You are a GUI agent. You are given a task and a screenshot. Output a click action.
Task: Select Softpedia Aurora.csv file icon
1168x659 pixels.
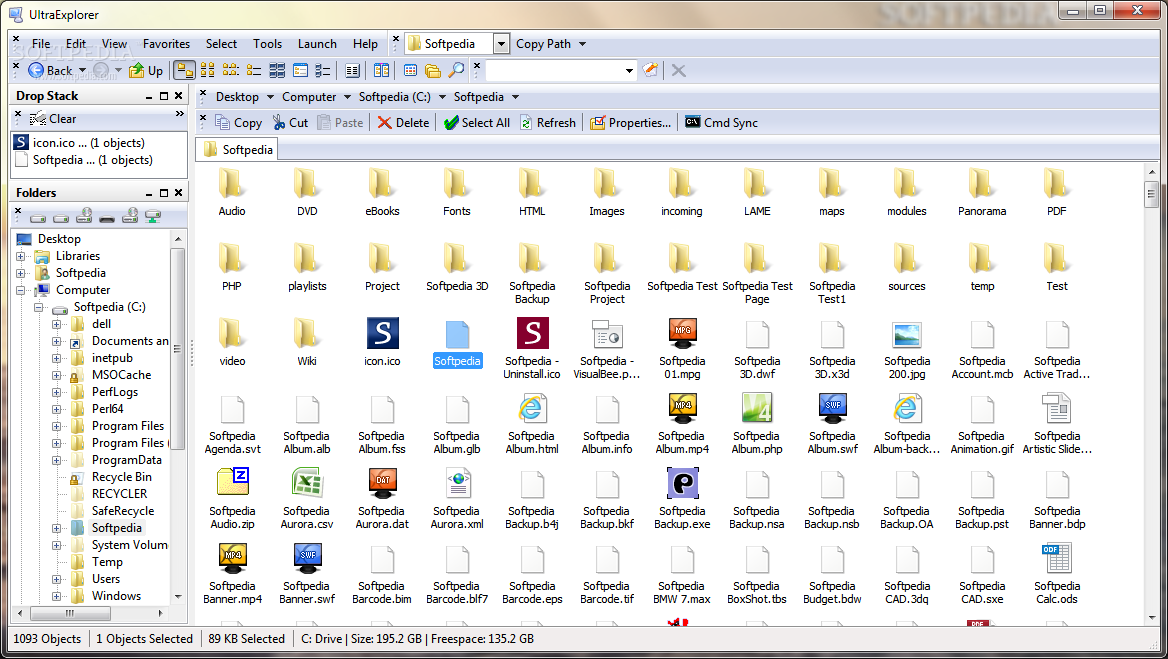point(307,483)
